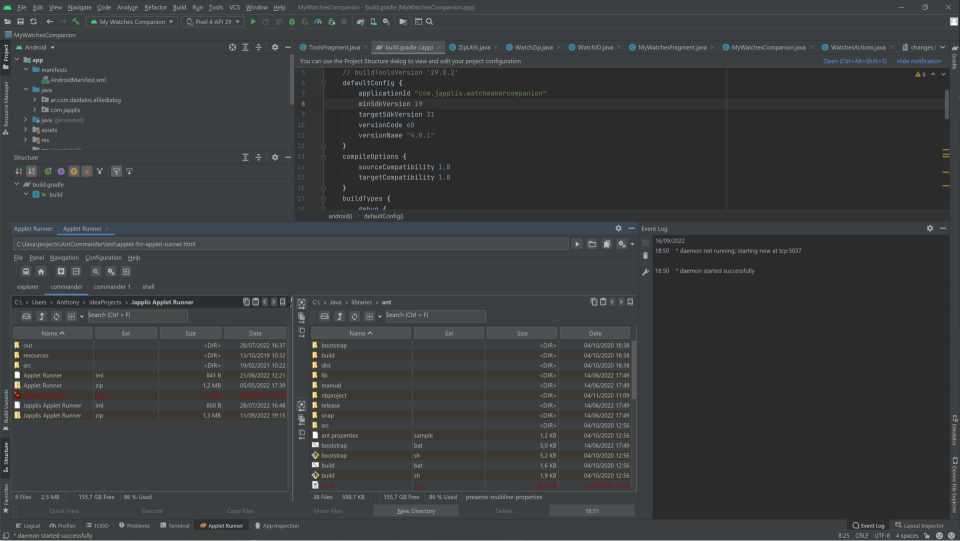Open editor tabs overflow chevron
This screenshot has height=541, width=960.
coord(943,47)
